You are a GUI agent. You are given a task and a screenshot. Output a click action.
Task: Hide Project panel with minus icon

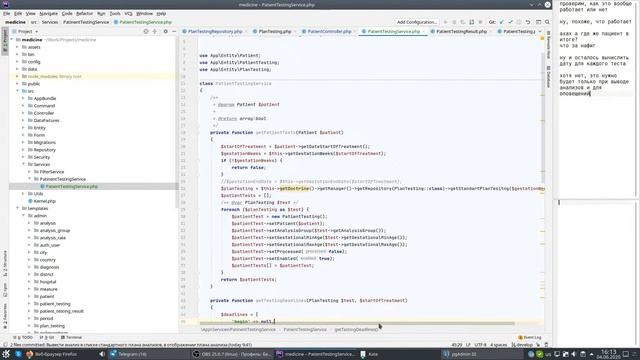[174, 31]
